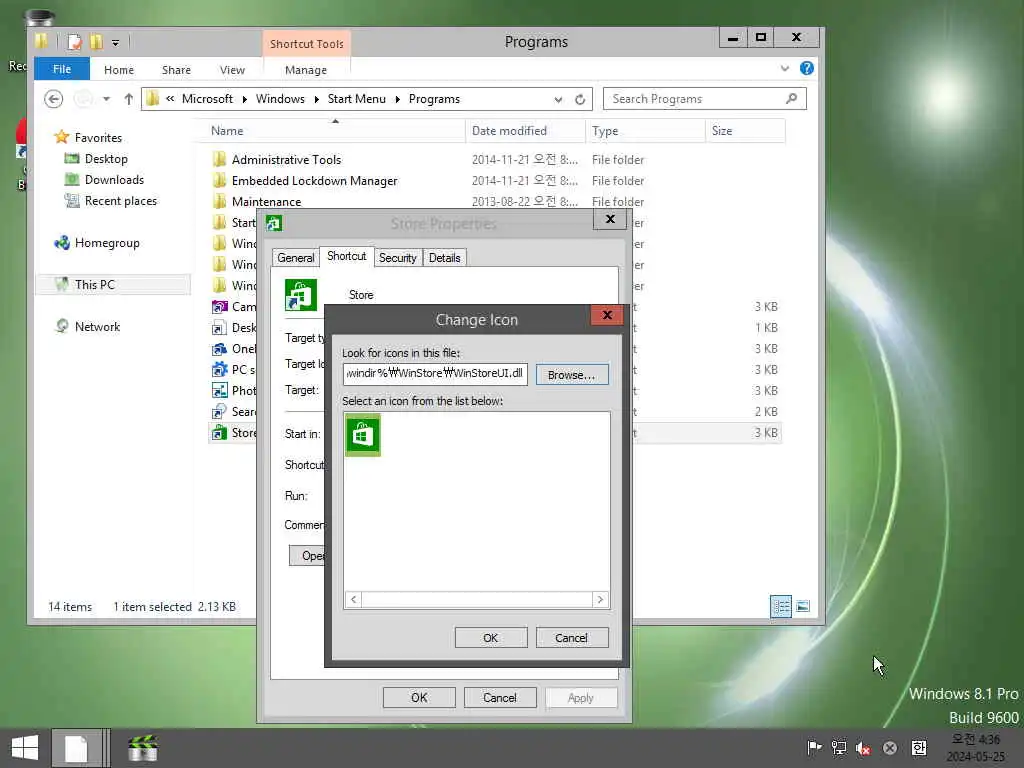
Task: Select the green Store icon in icon list
Action: [x=362, y=435]
